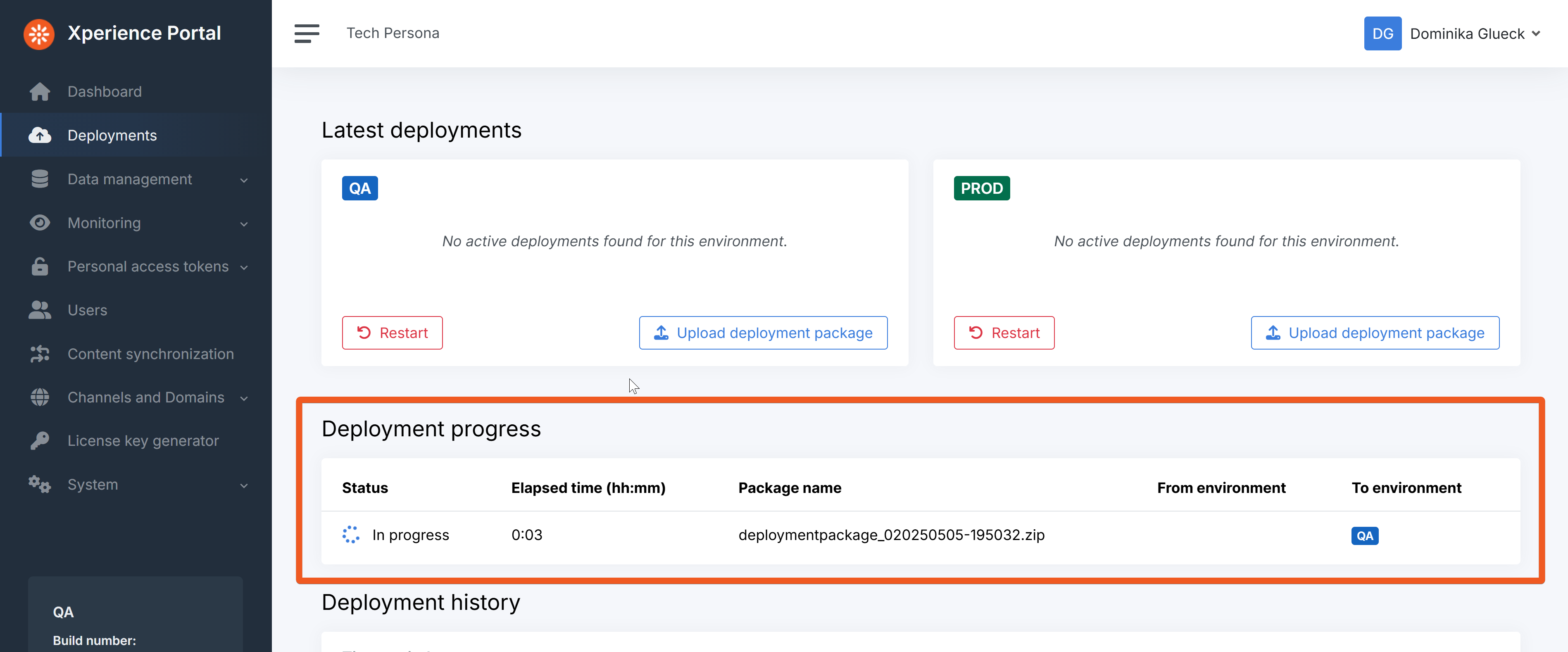Click the Content synchronization icon

[40, 354]
